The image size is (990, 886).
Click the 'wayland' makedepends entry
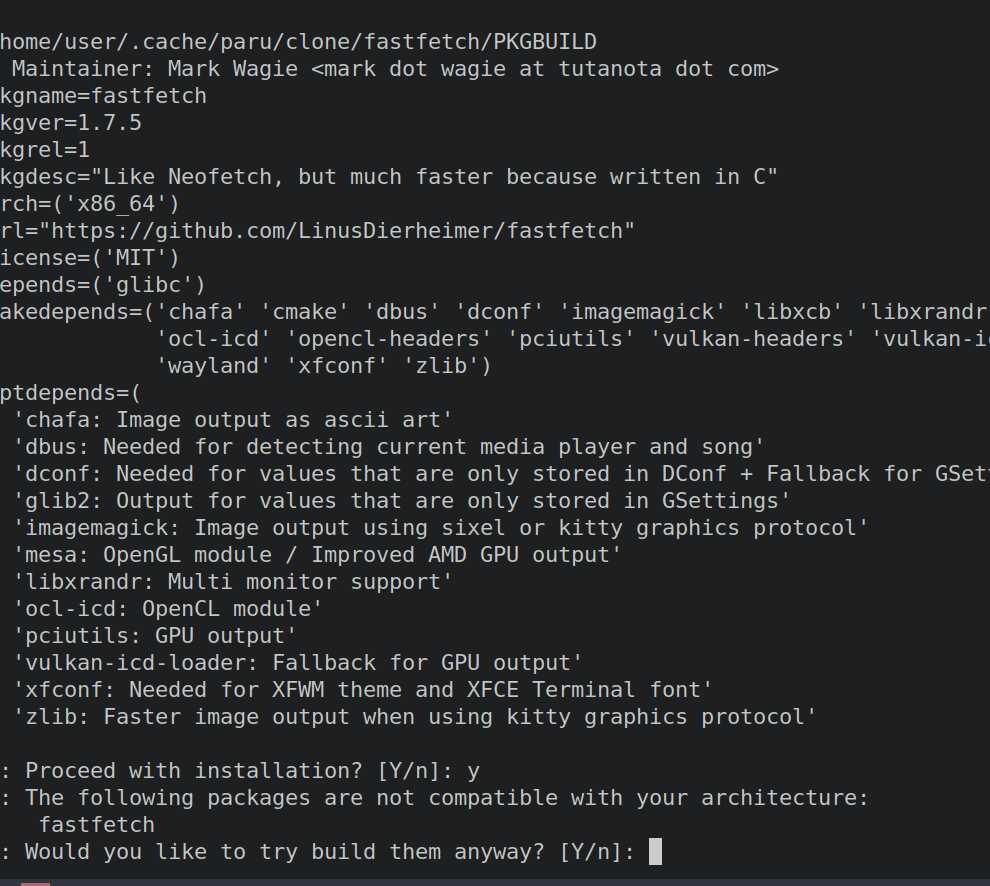click(213, 366)
